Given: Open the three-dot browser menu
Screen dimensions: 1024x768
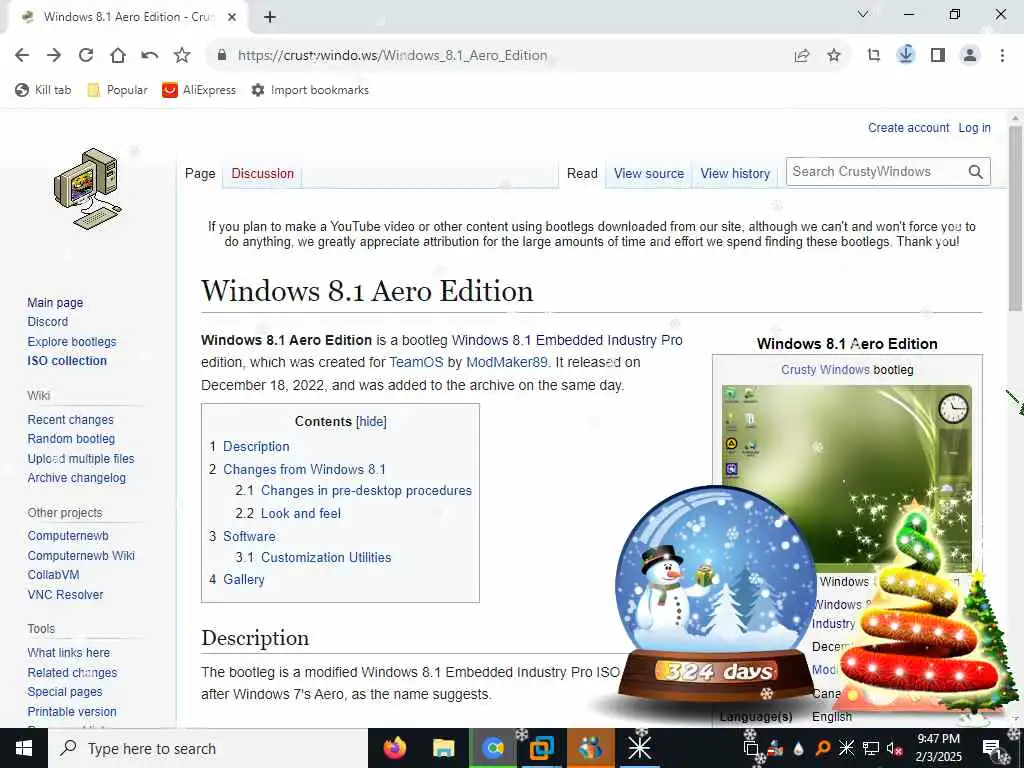Looking at the screenshot, I should point(1002,56).
